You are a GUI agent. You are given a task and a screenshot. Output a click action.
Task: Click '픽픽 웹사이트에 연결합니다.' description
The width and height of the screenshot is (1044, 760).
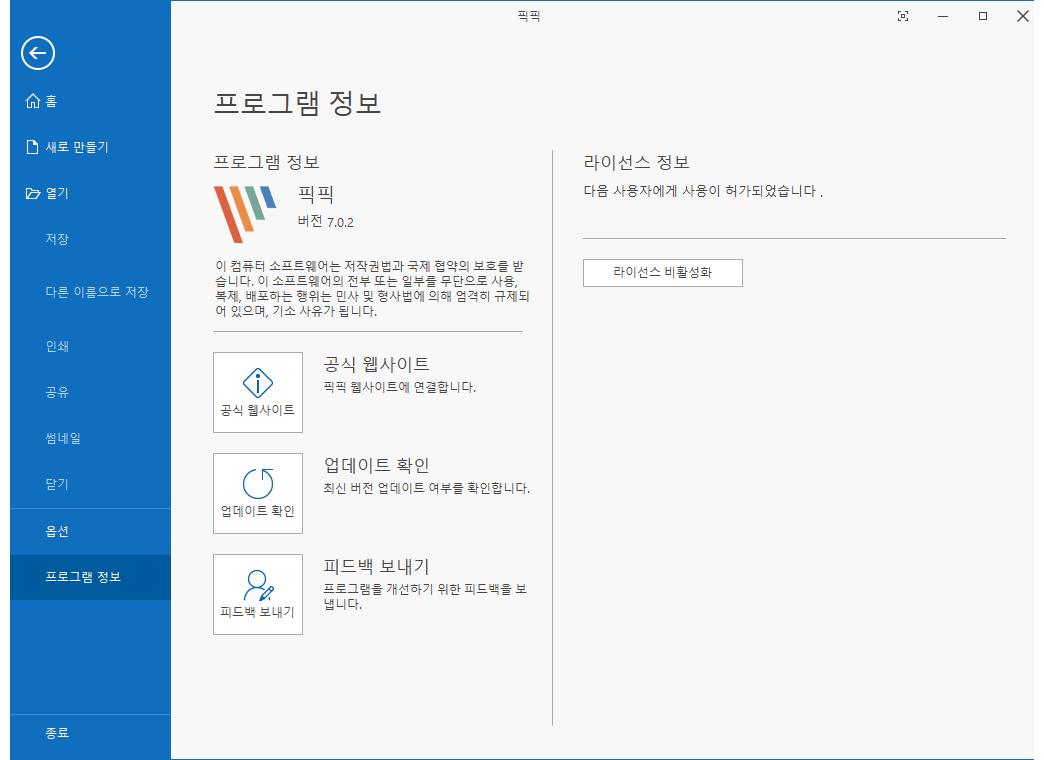tap(399, 387)
